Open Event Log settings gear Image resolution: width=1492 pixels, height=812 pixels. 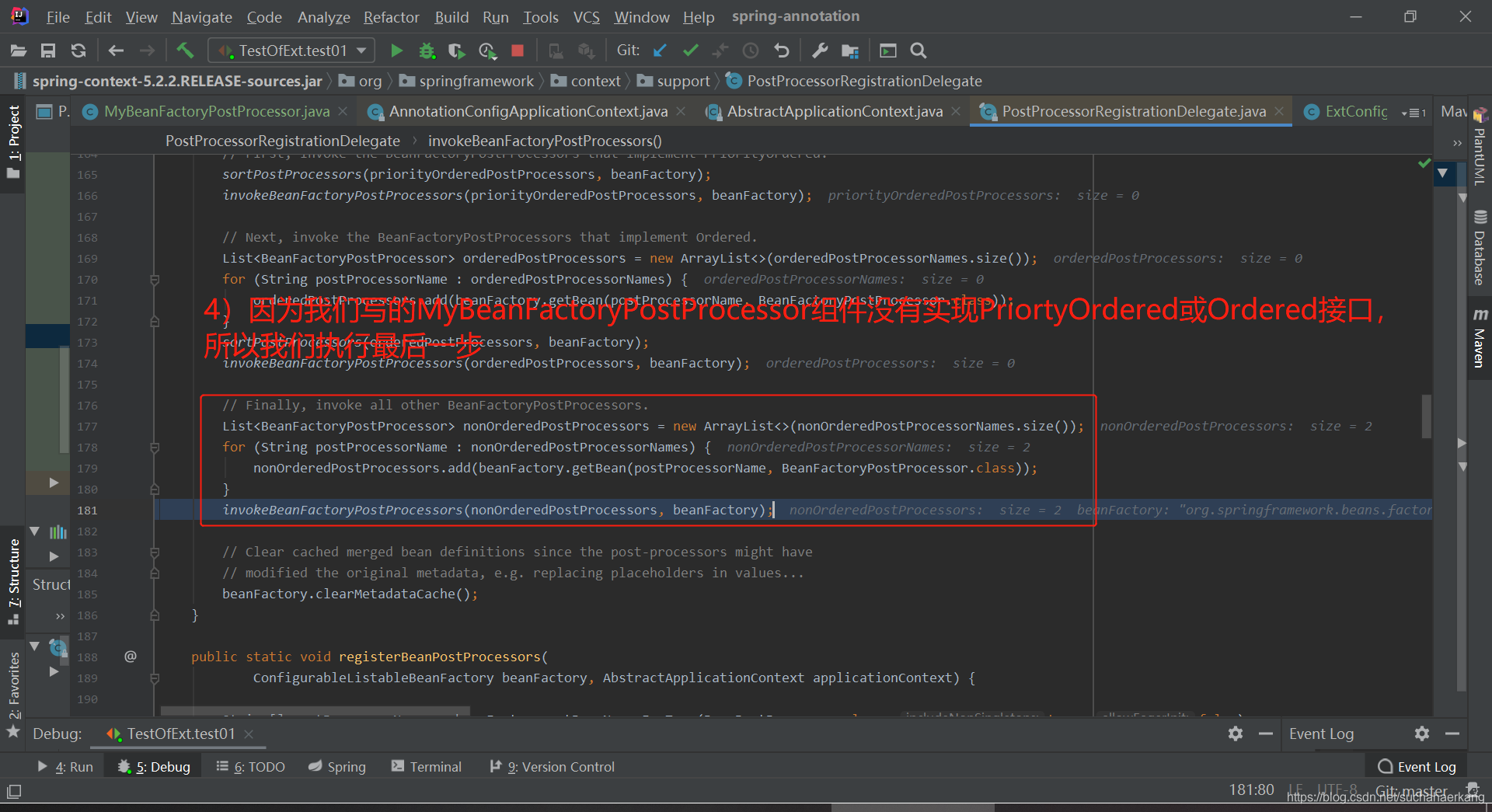pyautogui.click(x=1422, y=734)
